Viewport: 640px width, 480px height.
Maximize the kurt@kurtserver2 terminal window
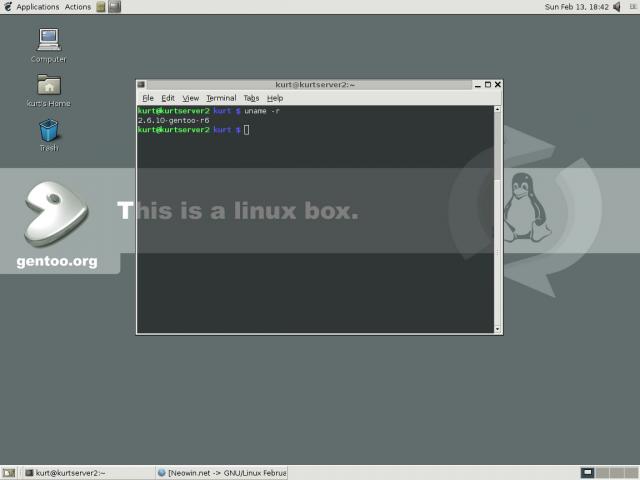pos(488,84)
